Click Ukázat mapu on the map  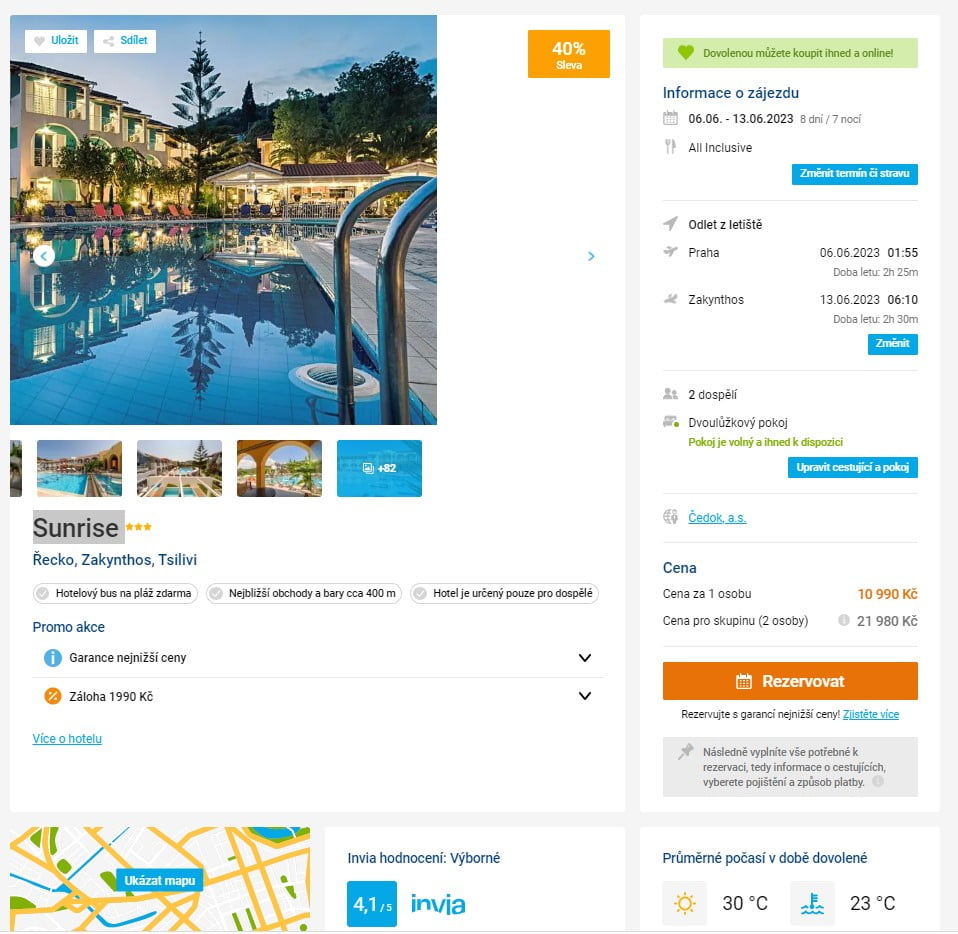(x=159, y=880)
